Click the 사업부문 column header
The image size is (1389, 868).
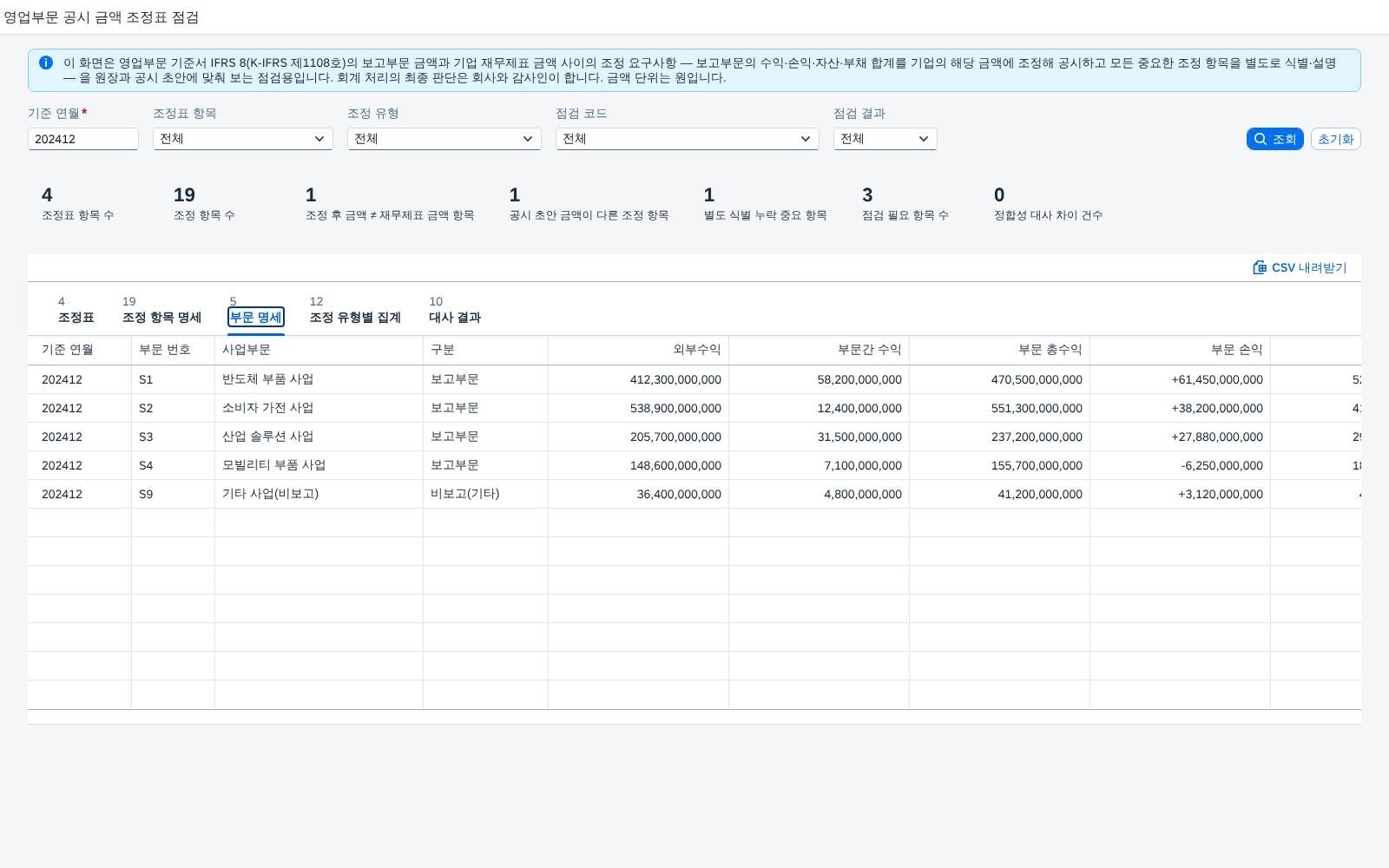319,350
